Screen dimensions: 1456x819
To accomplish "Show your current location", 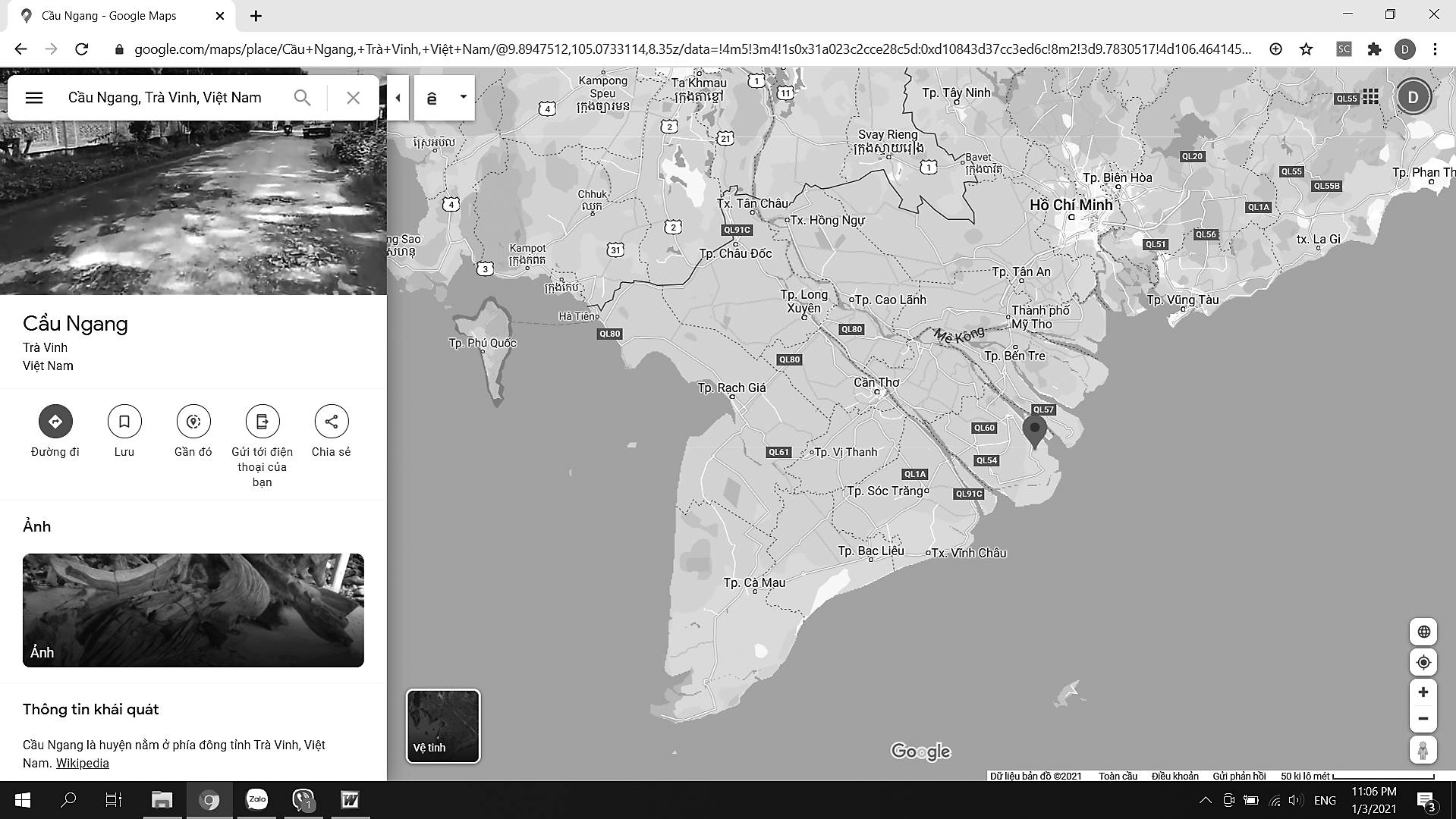I will click(1423, 662).
